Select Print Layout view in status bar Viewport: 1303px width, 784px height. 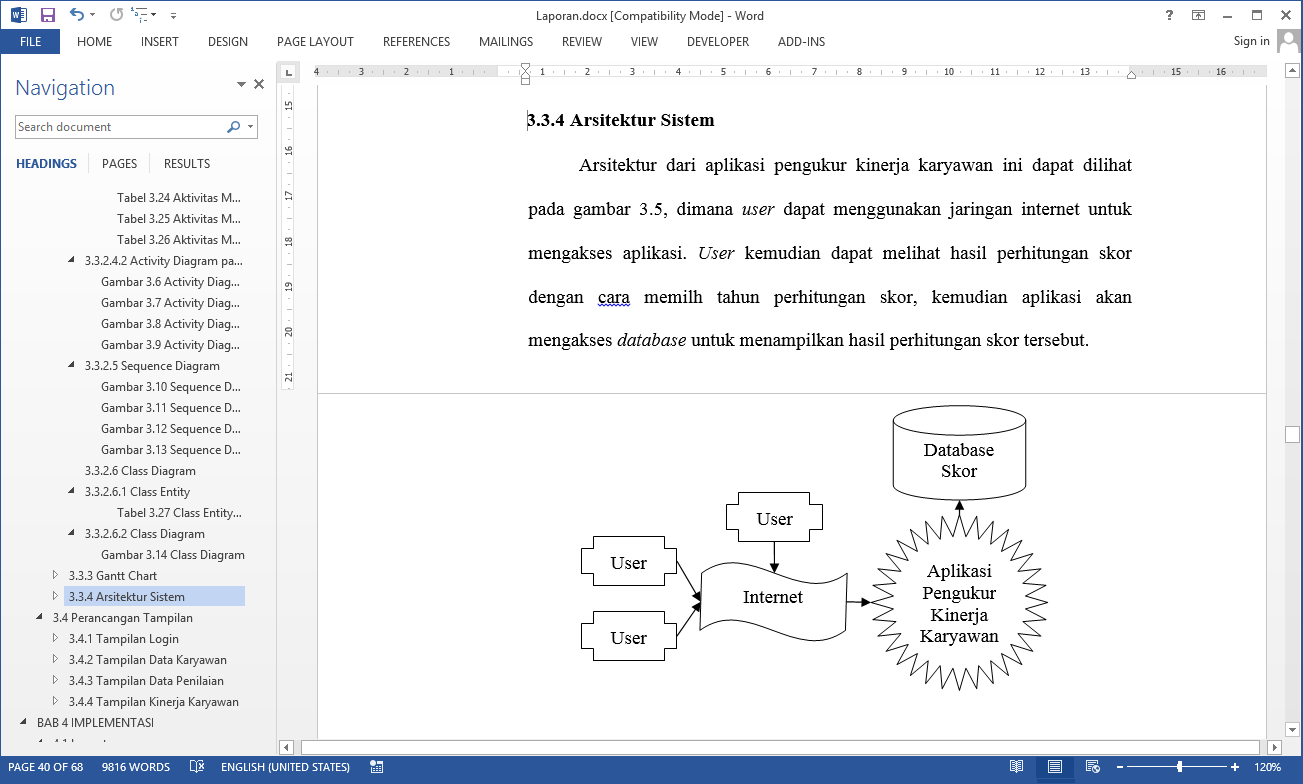coord(1054,767)
